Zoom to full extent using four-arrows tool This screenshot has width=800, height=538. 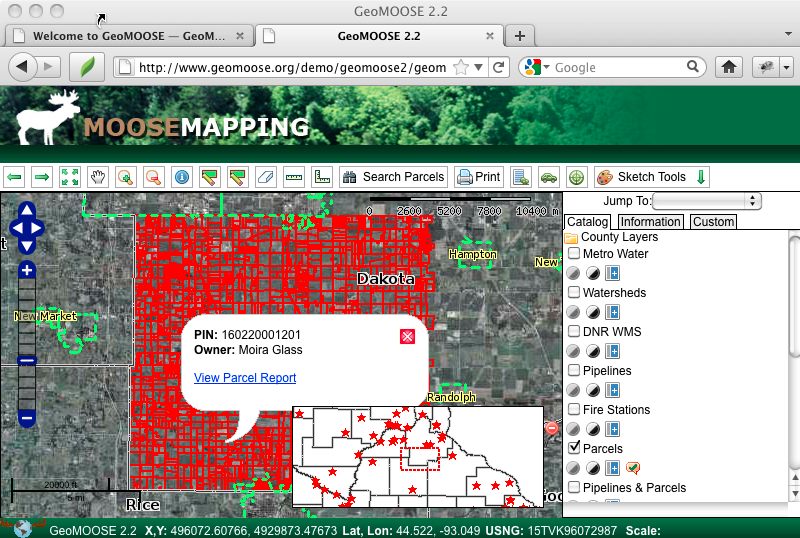(70, 177)
